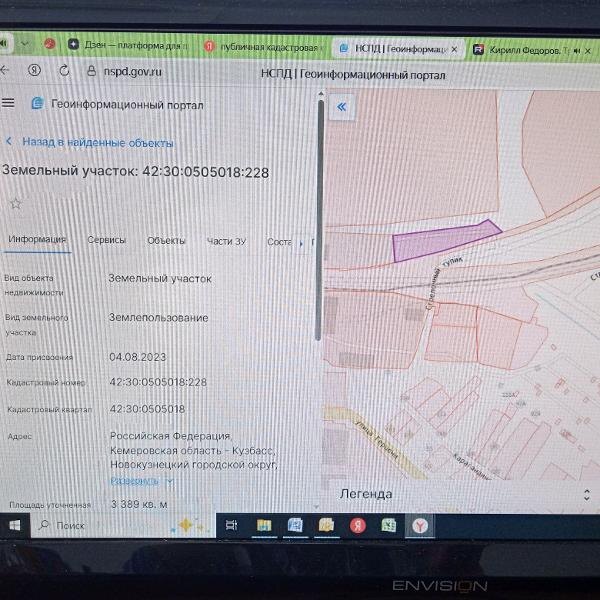The image size is (600, 600).
Task: Open the Word document icon on the taskbar
Action: 295,525
